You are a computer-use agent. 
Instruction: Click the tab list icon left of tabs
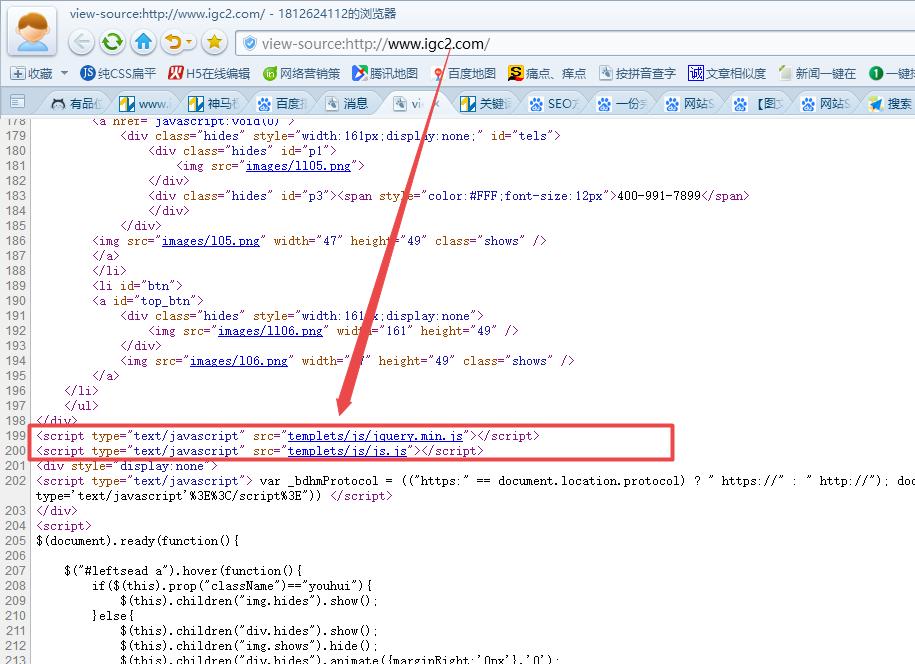click(17, 103)
